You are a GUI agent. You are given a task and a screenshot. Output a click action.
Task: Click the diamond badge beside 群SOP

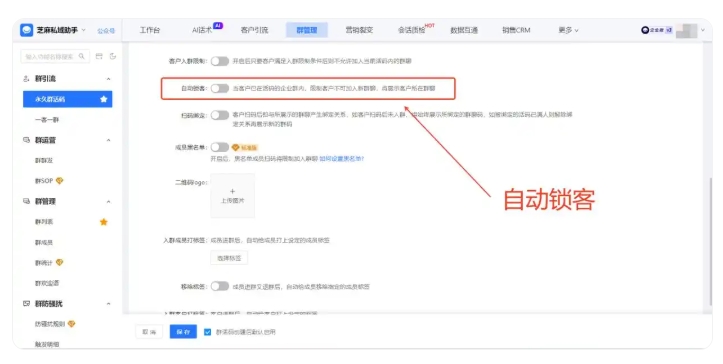[59, 180]
